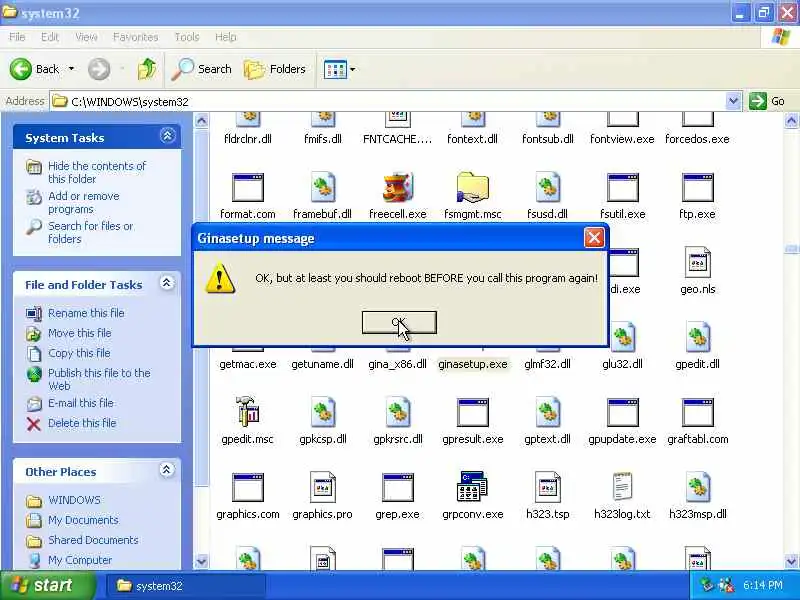Screen dimensions: 800x600
Task: Click Delete this file link
Action: (82, 423)
